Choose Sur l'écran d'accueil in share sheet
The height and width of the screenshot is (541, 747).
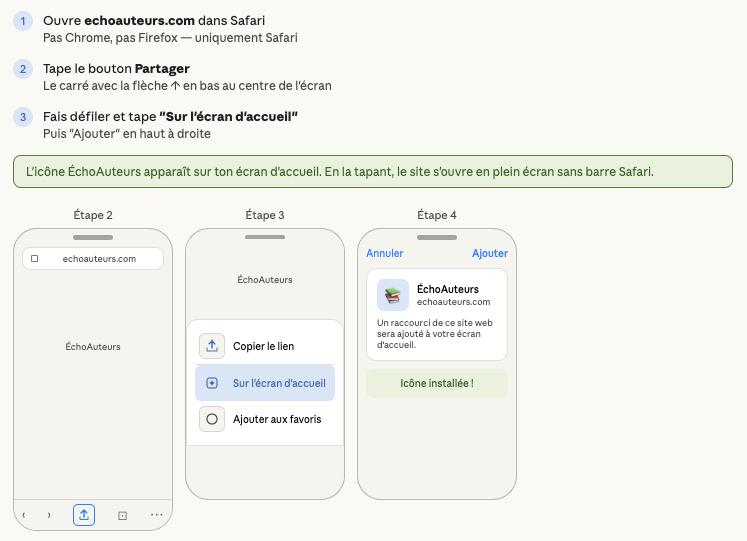265,383
